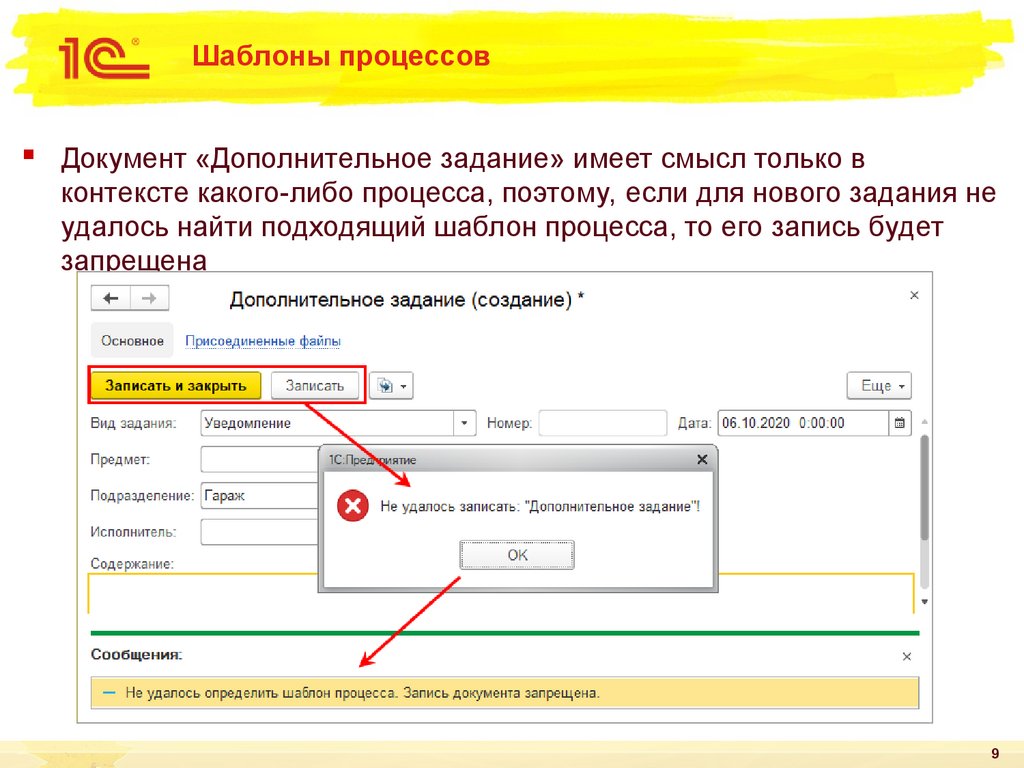Confirm the error dialog with OK

pyautogui.click(x=516, y=554)
